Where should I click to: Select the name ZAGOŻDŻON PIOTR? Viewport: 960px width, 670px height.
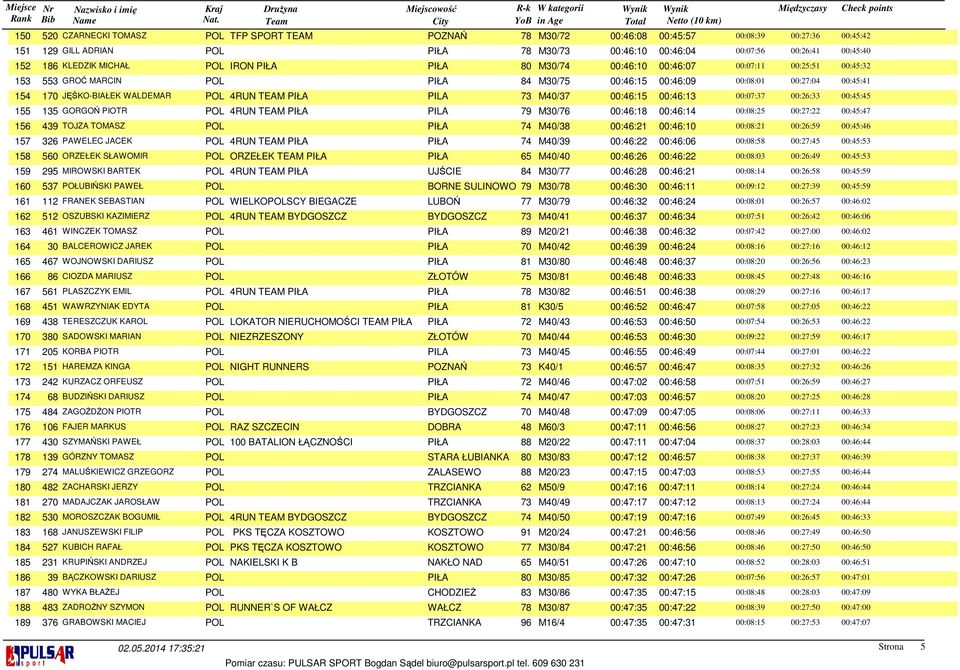(102, 412)
